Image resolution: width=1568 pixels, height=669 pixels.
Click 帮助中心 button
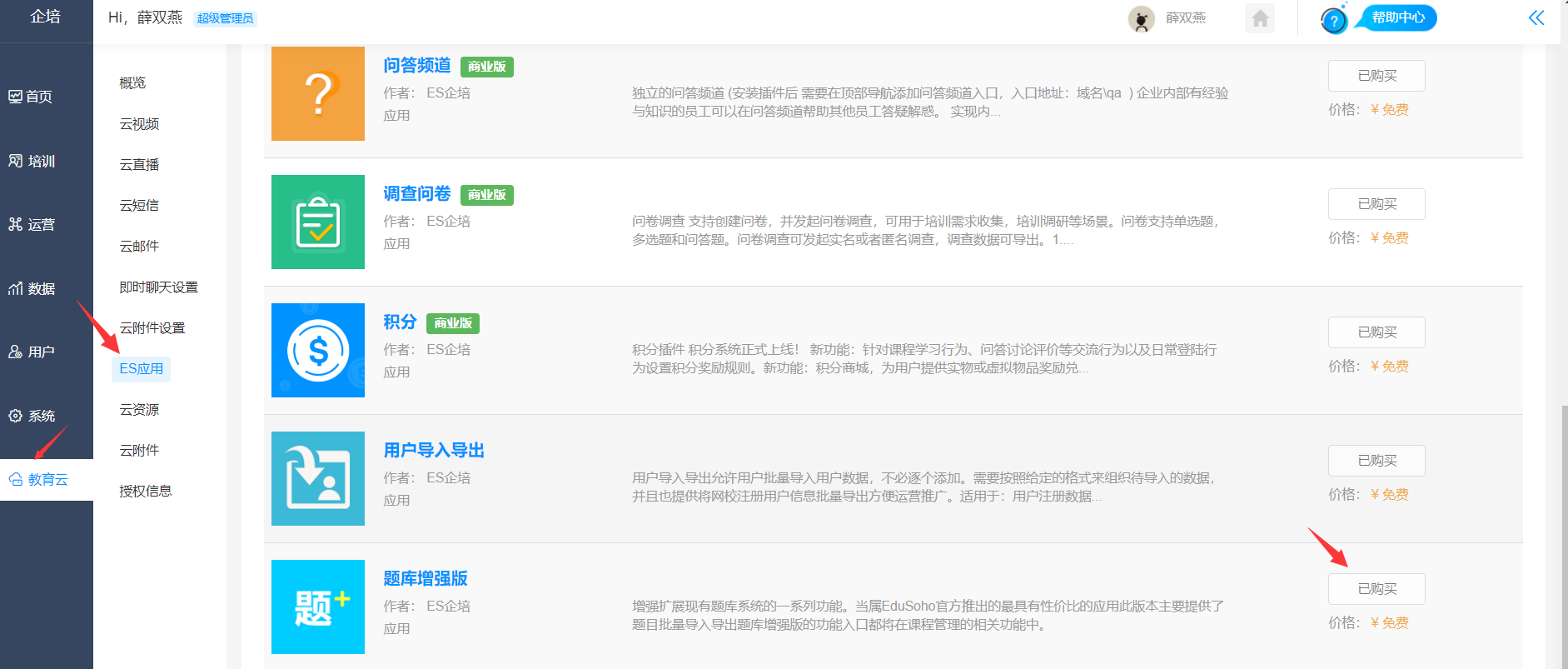1398,17
